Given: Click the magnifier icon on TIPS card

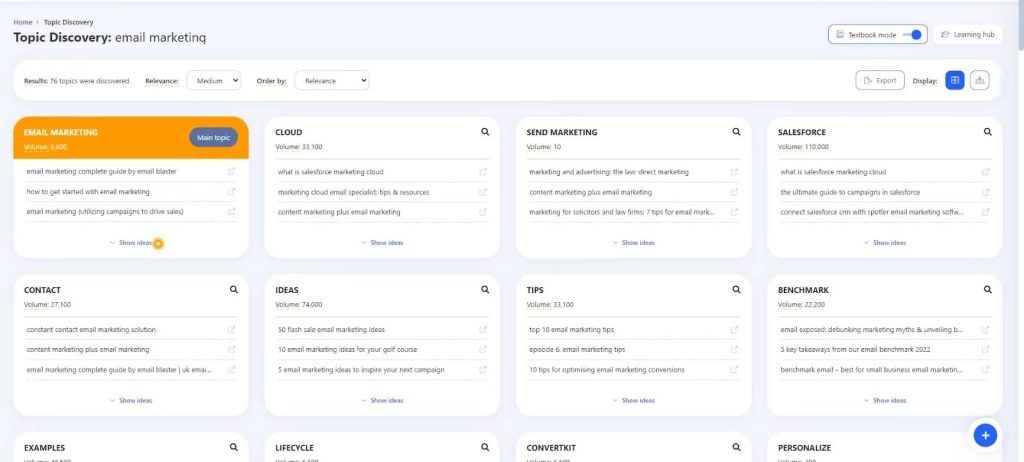Looking at the screenshot, I should [737, 289].
